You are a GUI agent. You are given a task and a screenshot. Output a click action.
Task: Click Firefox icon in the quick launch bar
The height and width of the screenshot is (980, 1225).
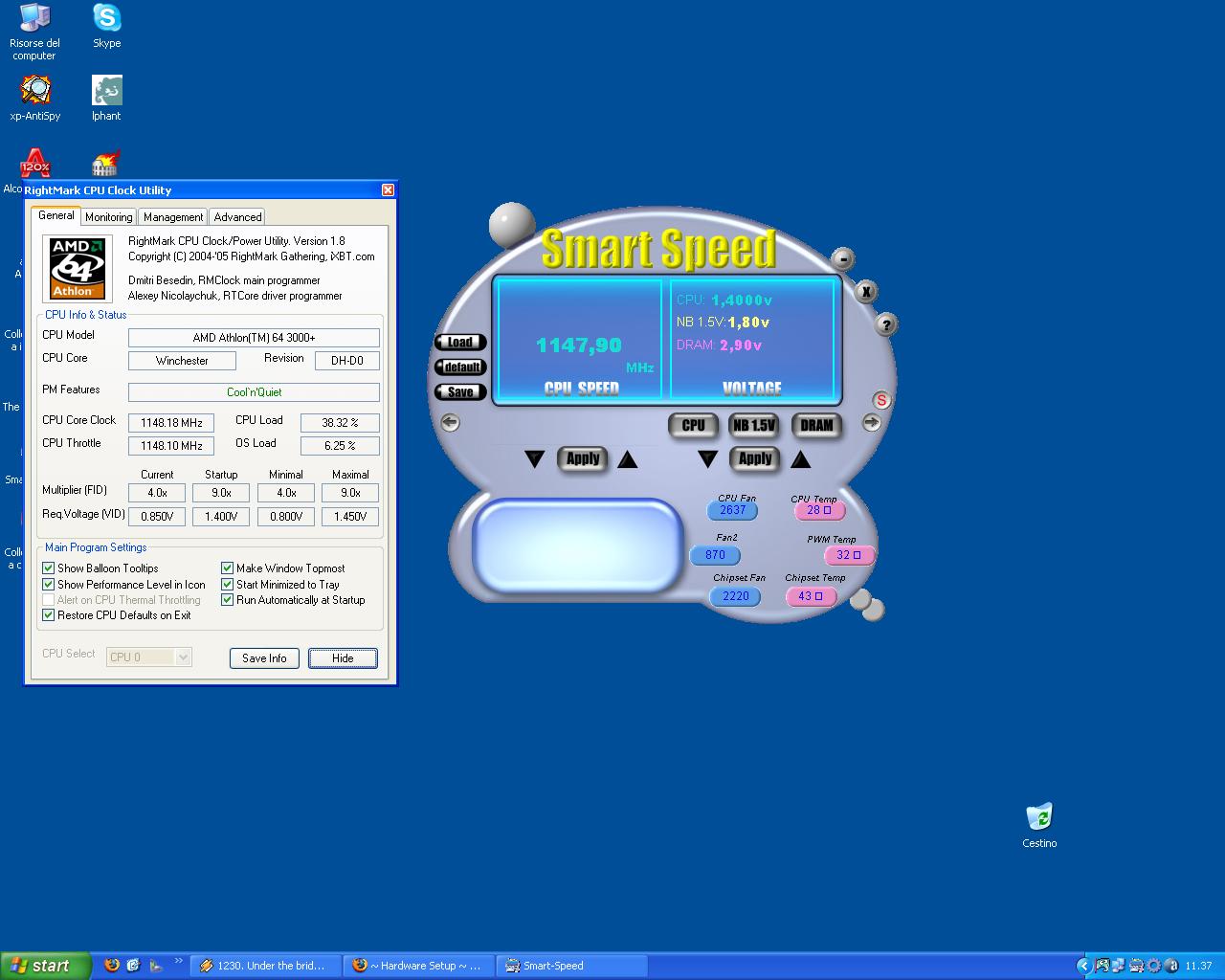tap(112, 966)
